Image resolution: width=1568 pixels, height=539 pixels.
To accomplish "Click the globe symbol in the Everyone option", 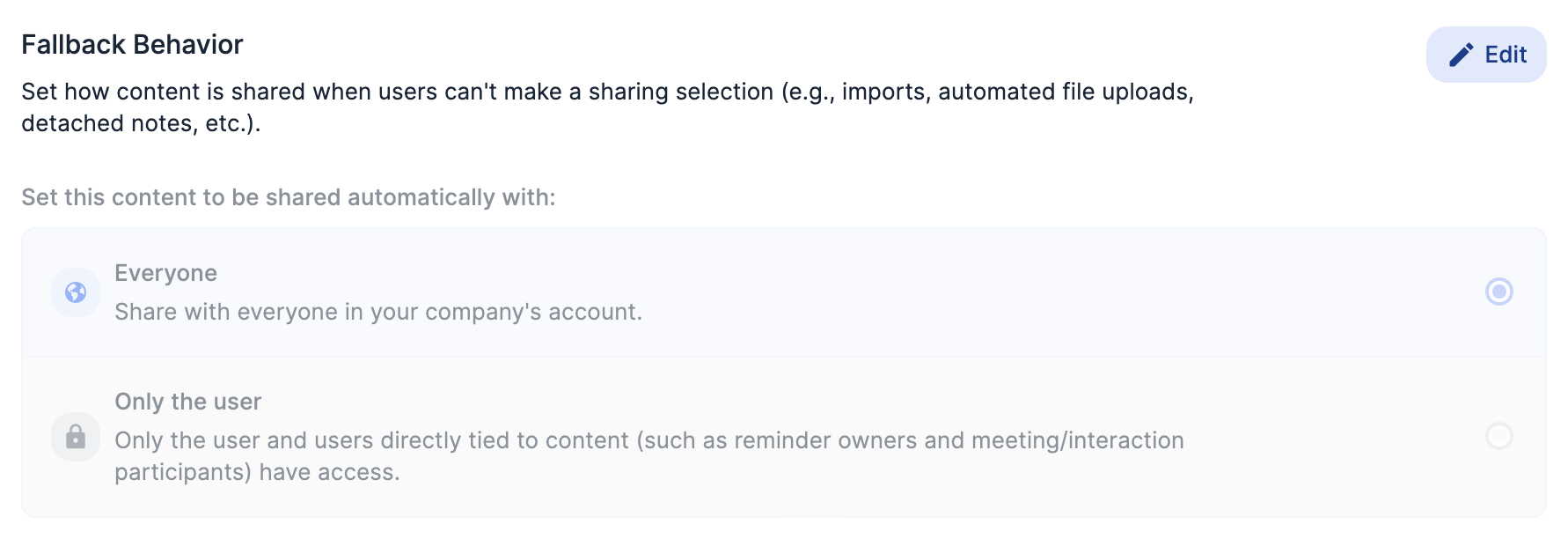I will point(76,292).
